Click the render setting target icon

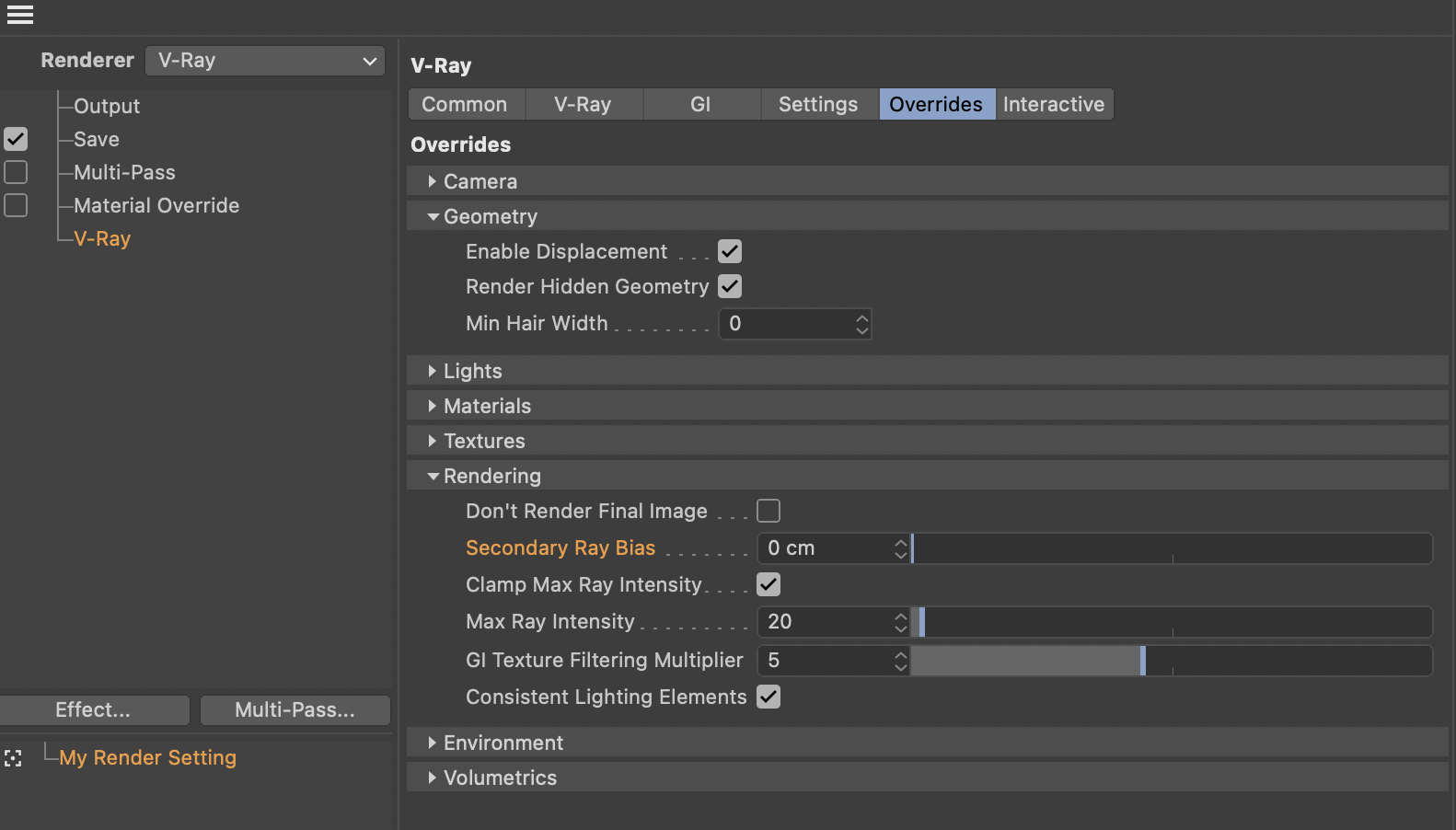click(x=13, y=758)
